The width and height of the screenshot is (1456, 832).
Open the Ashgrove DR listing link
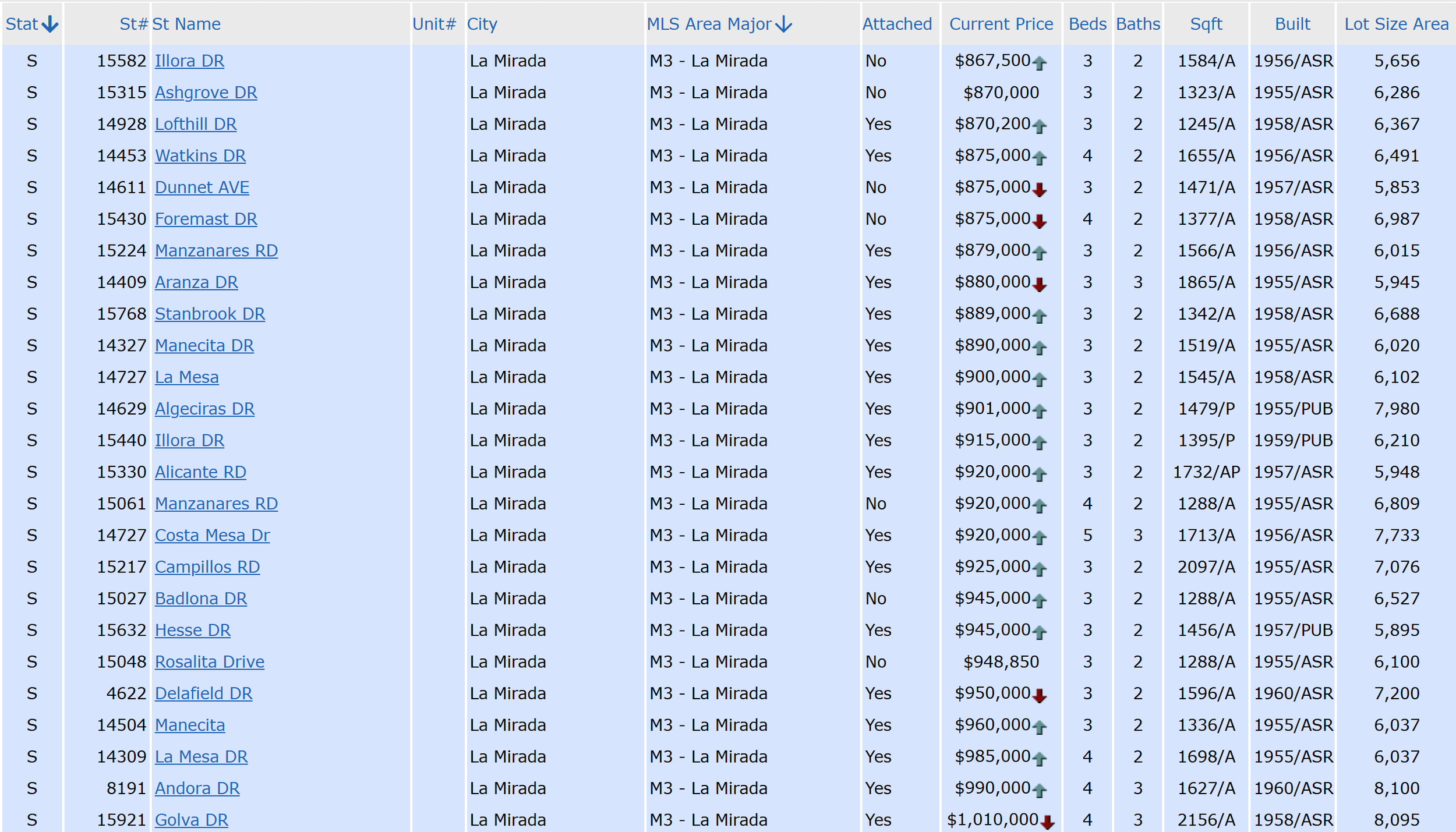click(x=206, y=93)
